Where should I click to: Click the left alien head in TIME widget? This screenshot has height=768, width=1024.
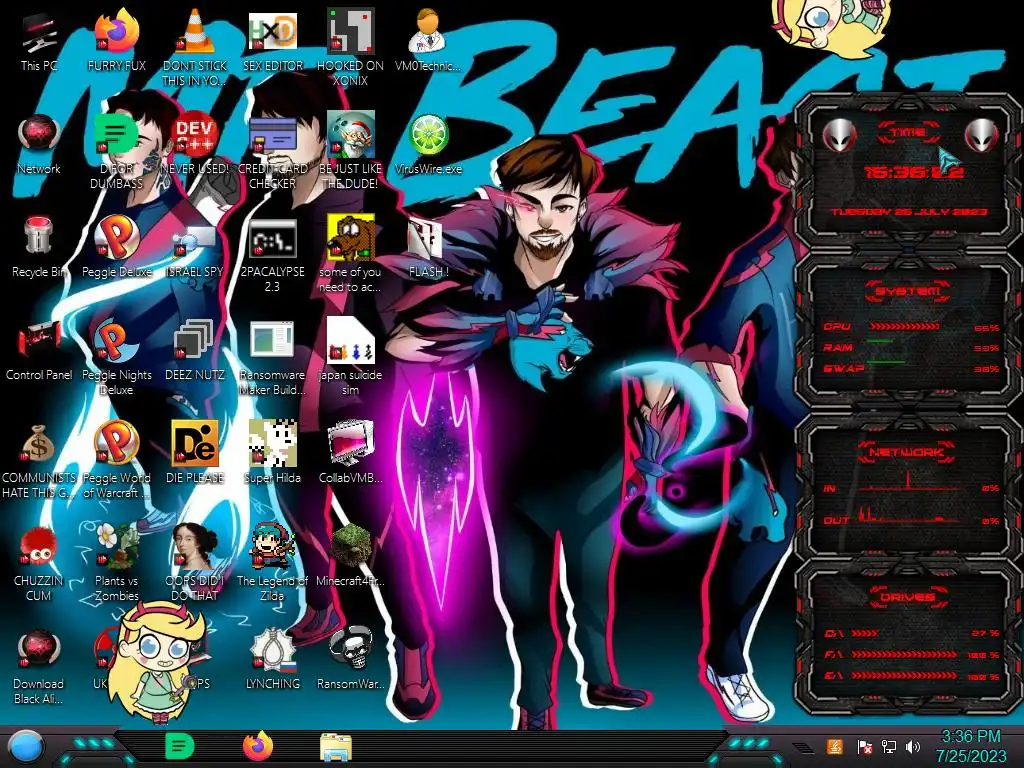839,135
